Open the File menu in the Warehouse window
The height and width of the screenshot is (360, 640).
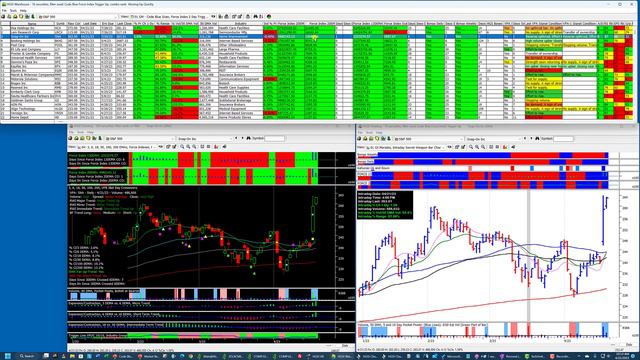4,10
